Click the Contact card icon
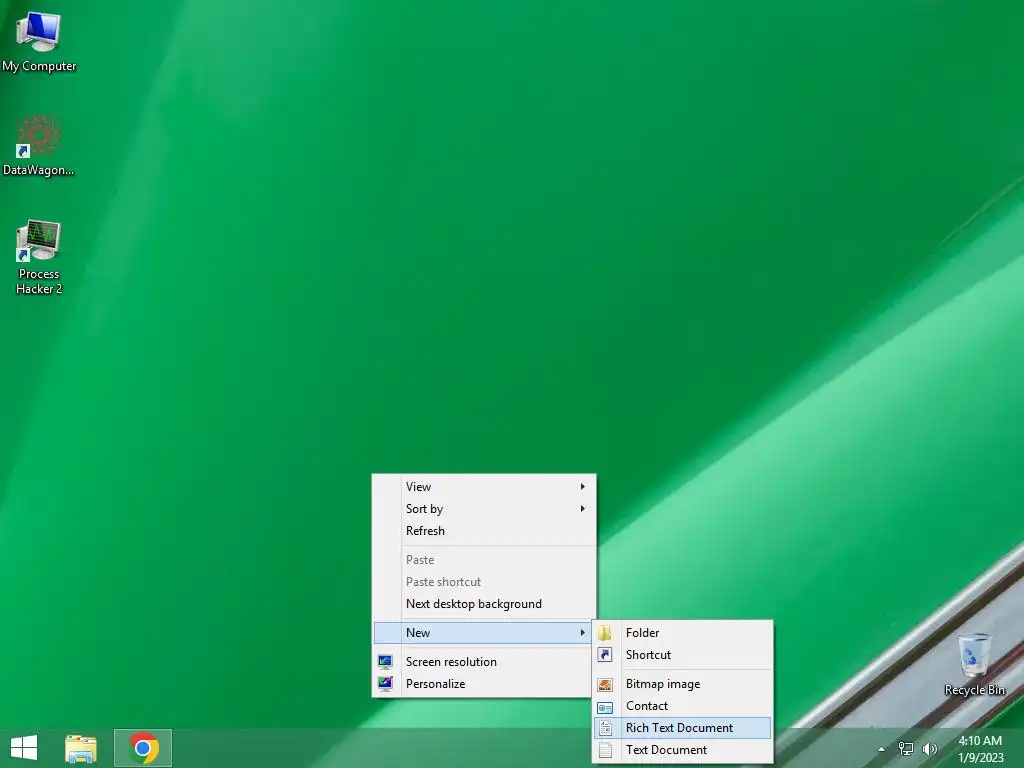Screen dimensions: 1024x768 coord(605,707)
